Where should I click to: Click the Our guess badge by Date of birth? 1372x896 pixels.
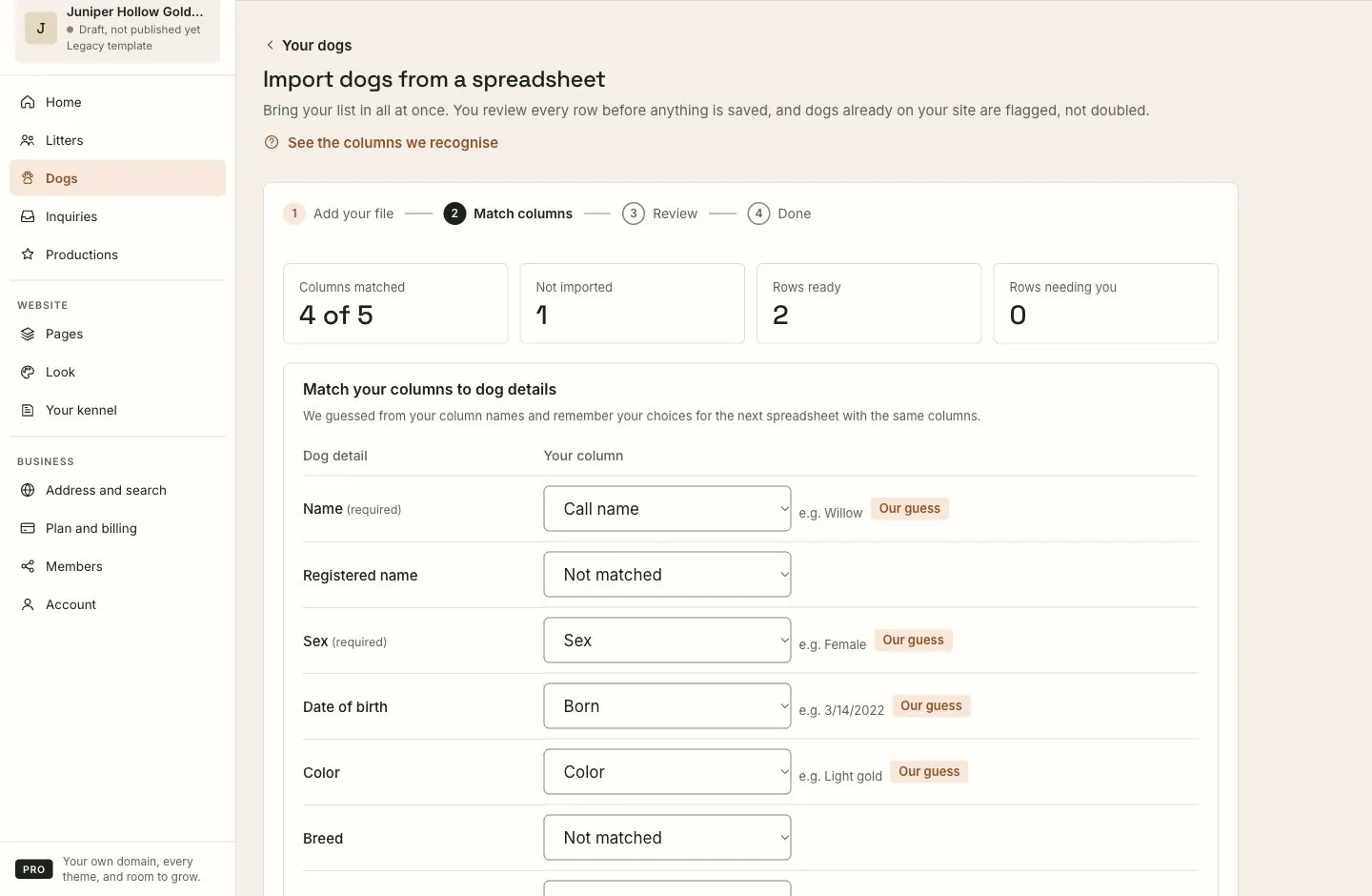[931, 706]
